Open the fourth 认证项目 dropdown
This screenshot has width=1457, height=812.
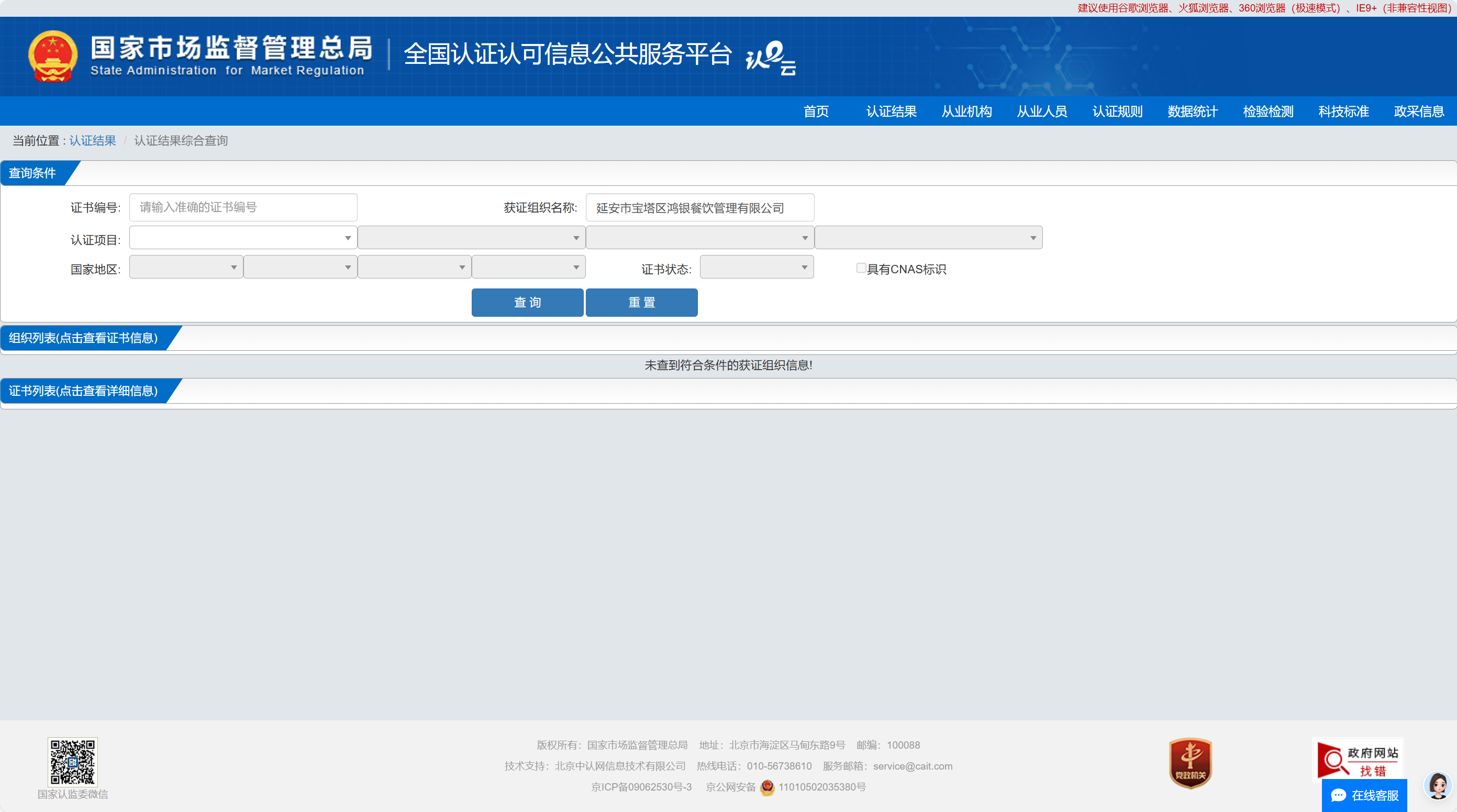pos(928,238)
